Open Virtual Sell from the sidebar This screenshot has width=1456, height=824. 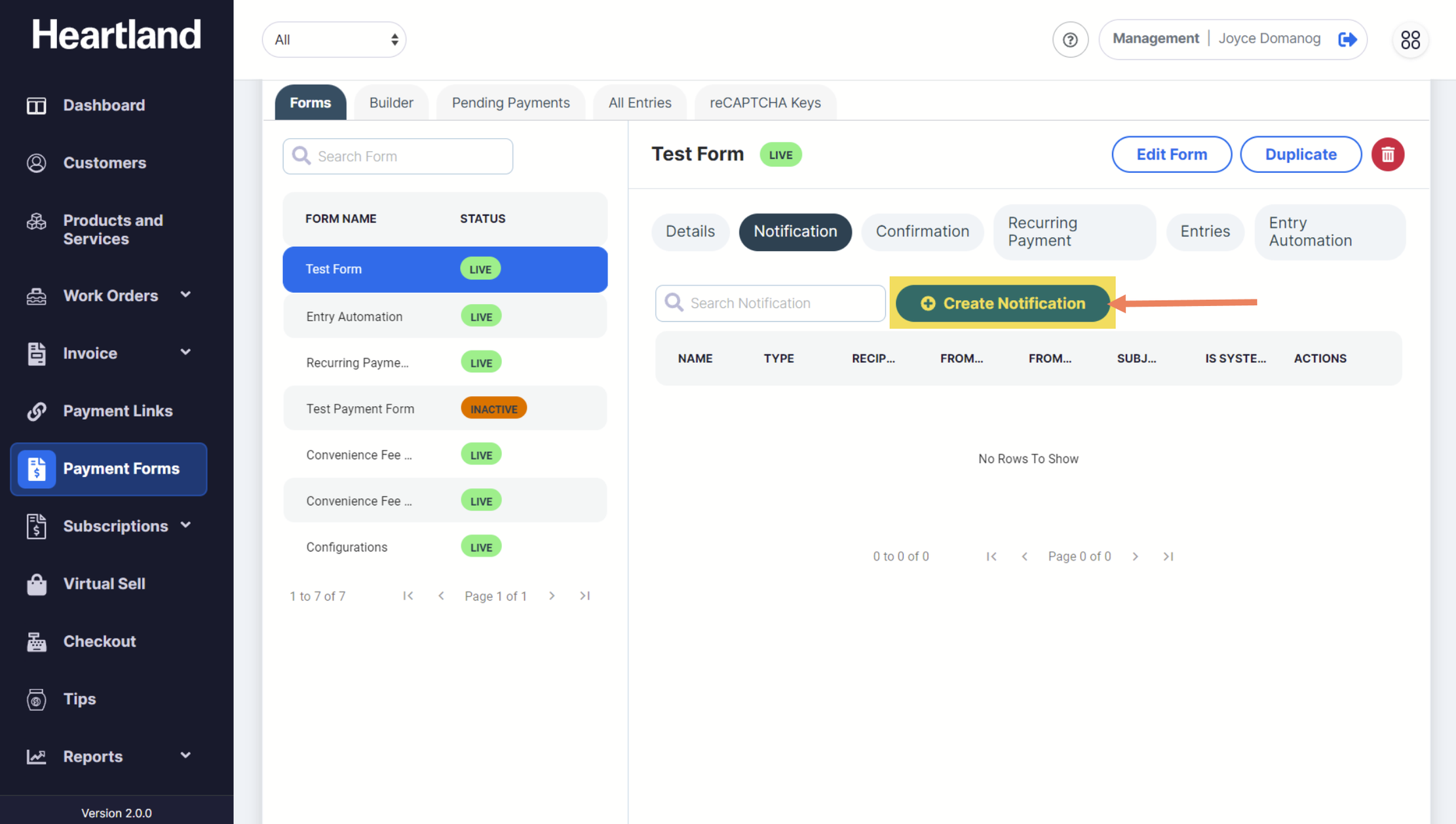pyautogui.click(x=104, y=584)
